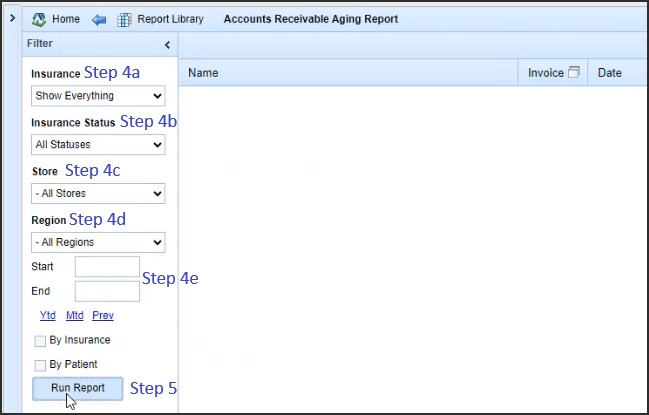Open the Report Library link text
The image size is (649, 415).
click(171, 19)
